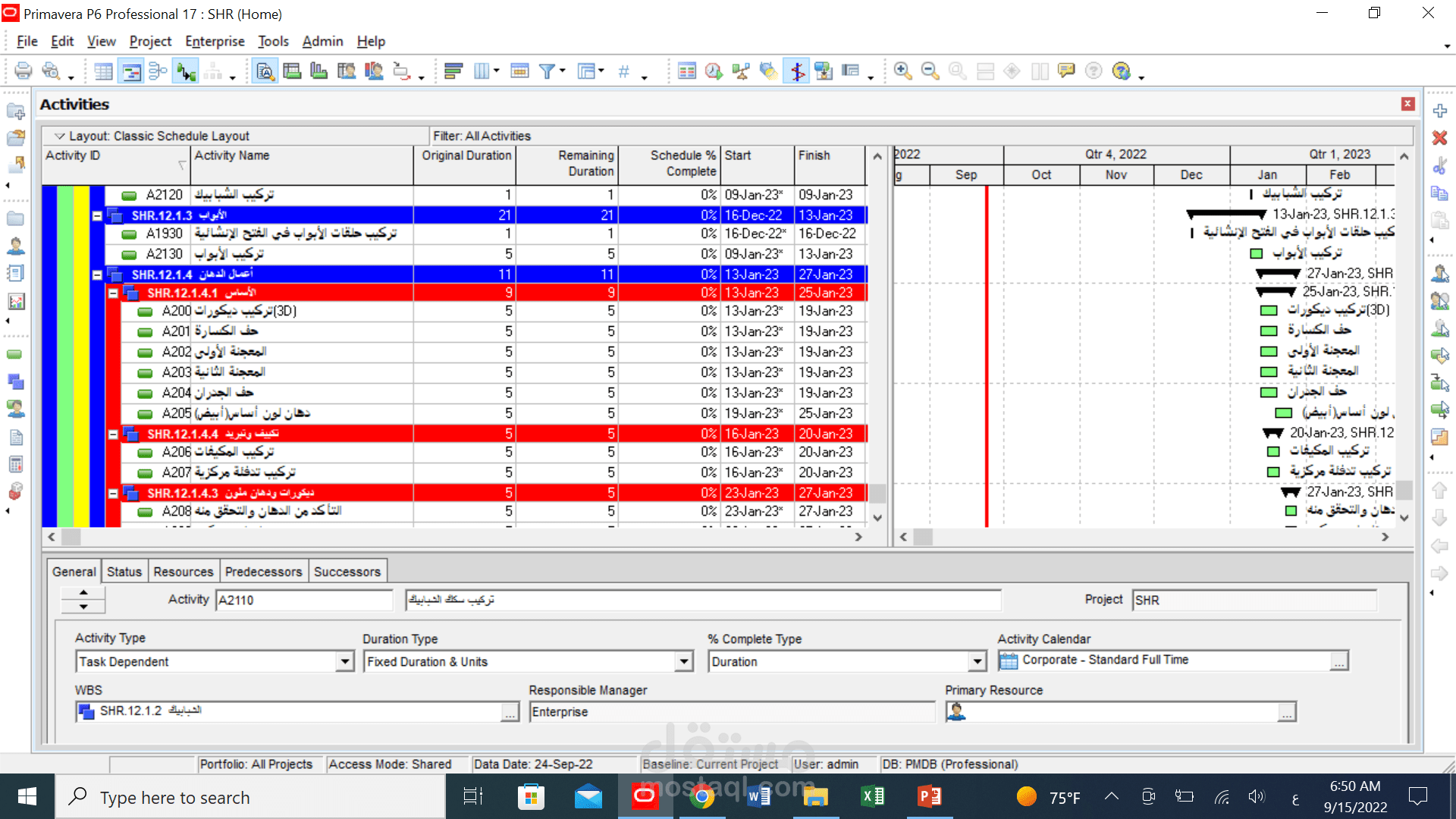The image size is (1456, 819).
Task: Open the Schedule (clock) tool
Action: [713, 71]
